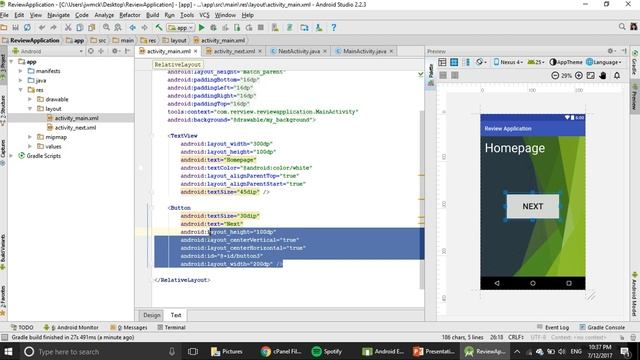This screenshot has height=360, width=640.
Task: Open the Gradle Console tool window
Action: tap(602, 327)
